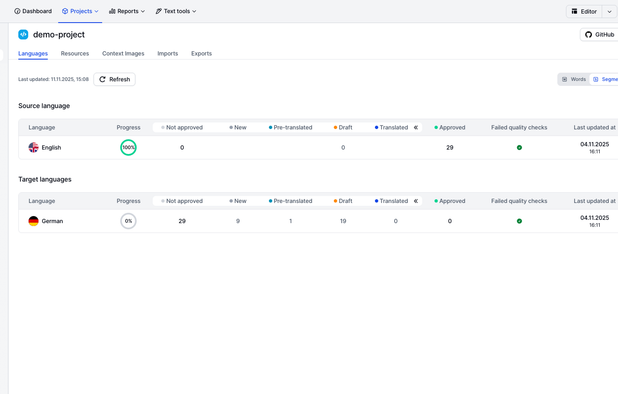618x394 pixels.
Task: Click Translated header in Target languages table
Action: [x=391, y=201]
